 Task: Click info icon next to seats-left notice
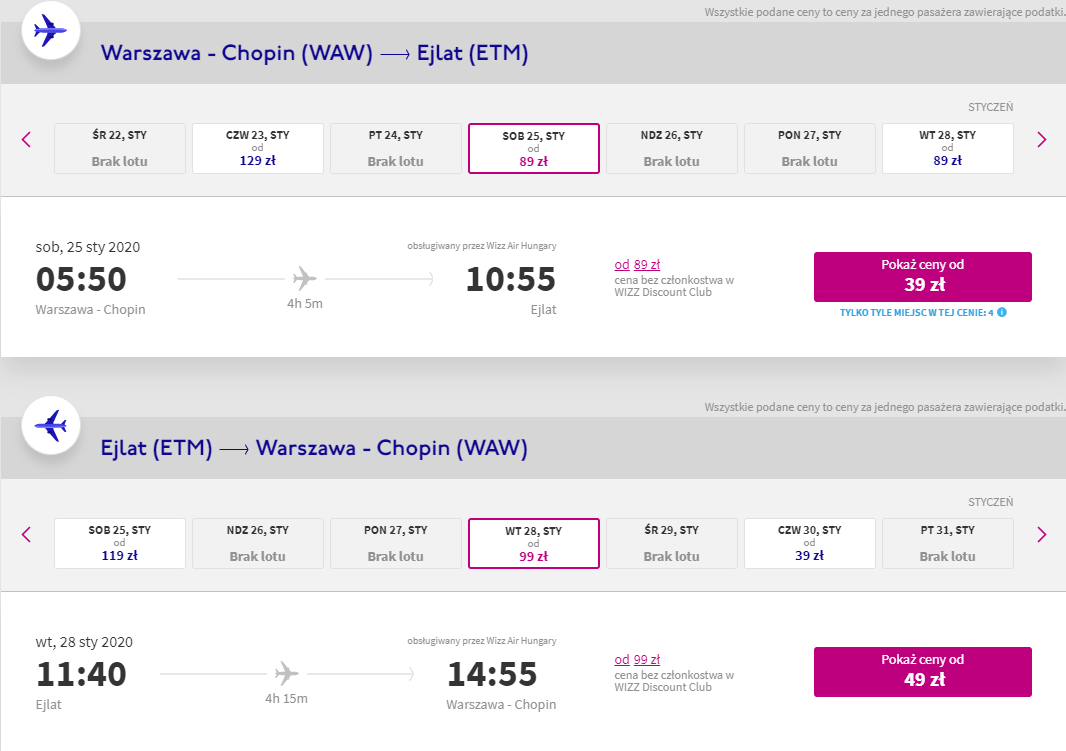tap(1001, 312)
